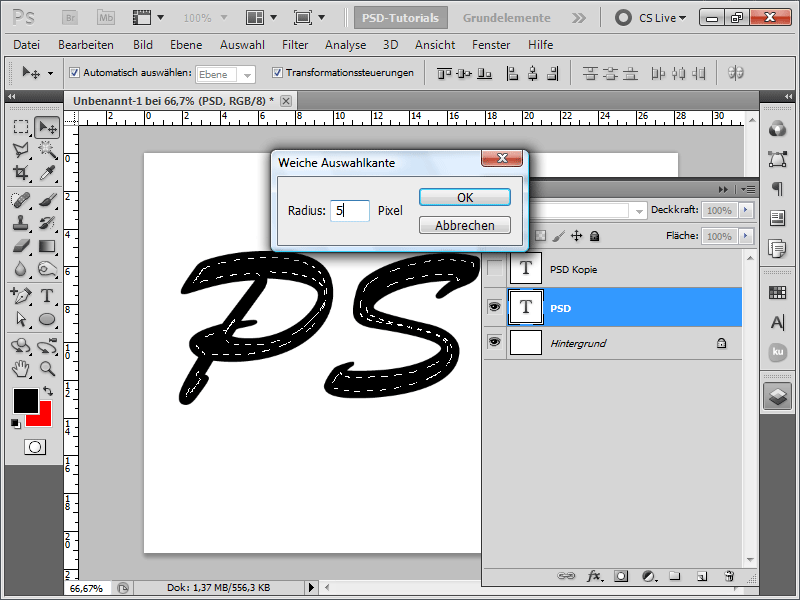Select the Sponge tool
Viewport: 800px width, 600px height.
[x=47, y=269]
